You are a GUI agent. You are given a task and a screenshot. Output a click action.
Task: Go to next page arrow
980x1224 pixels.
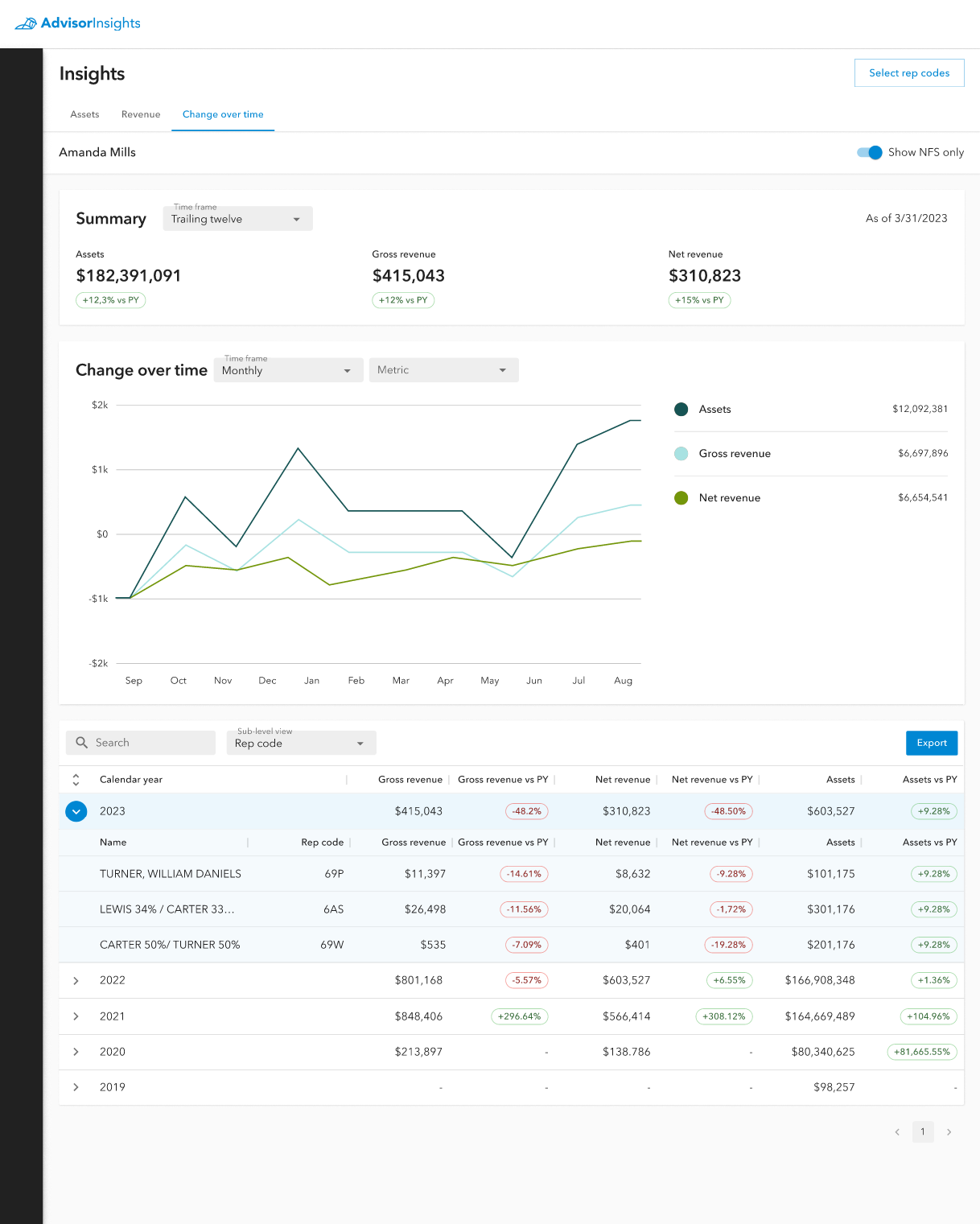(x=949, y=1132)
